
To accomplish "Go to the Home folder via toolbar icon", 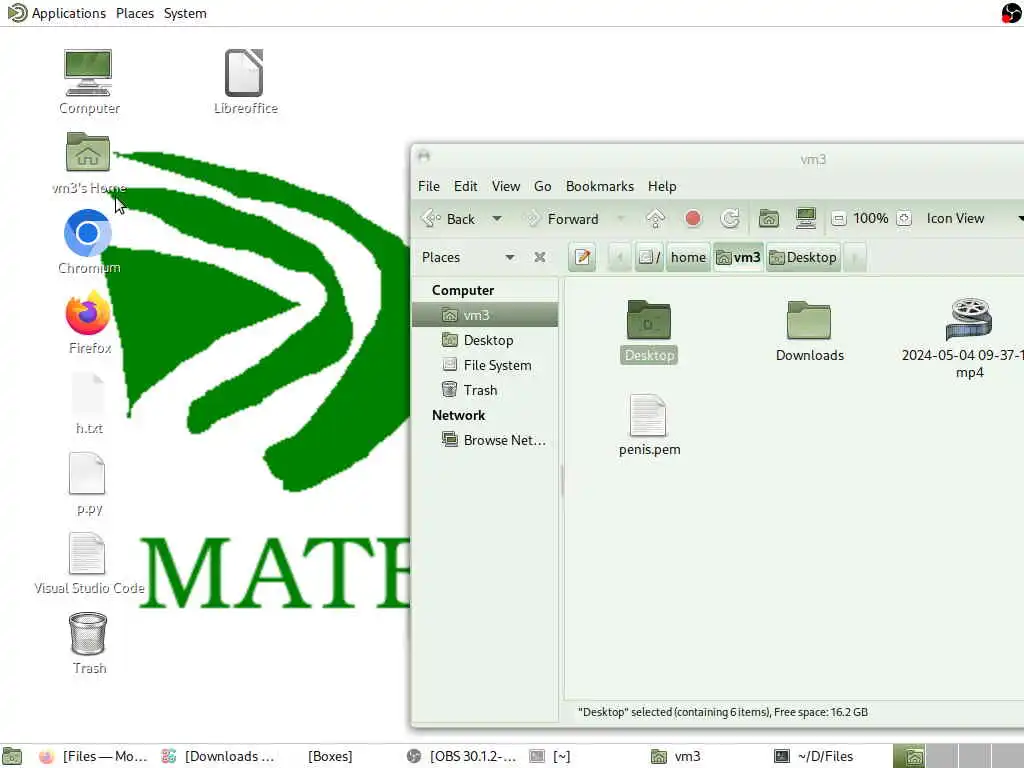I will click(x=769, y=219).
